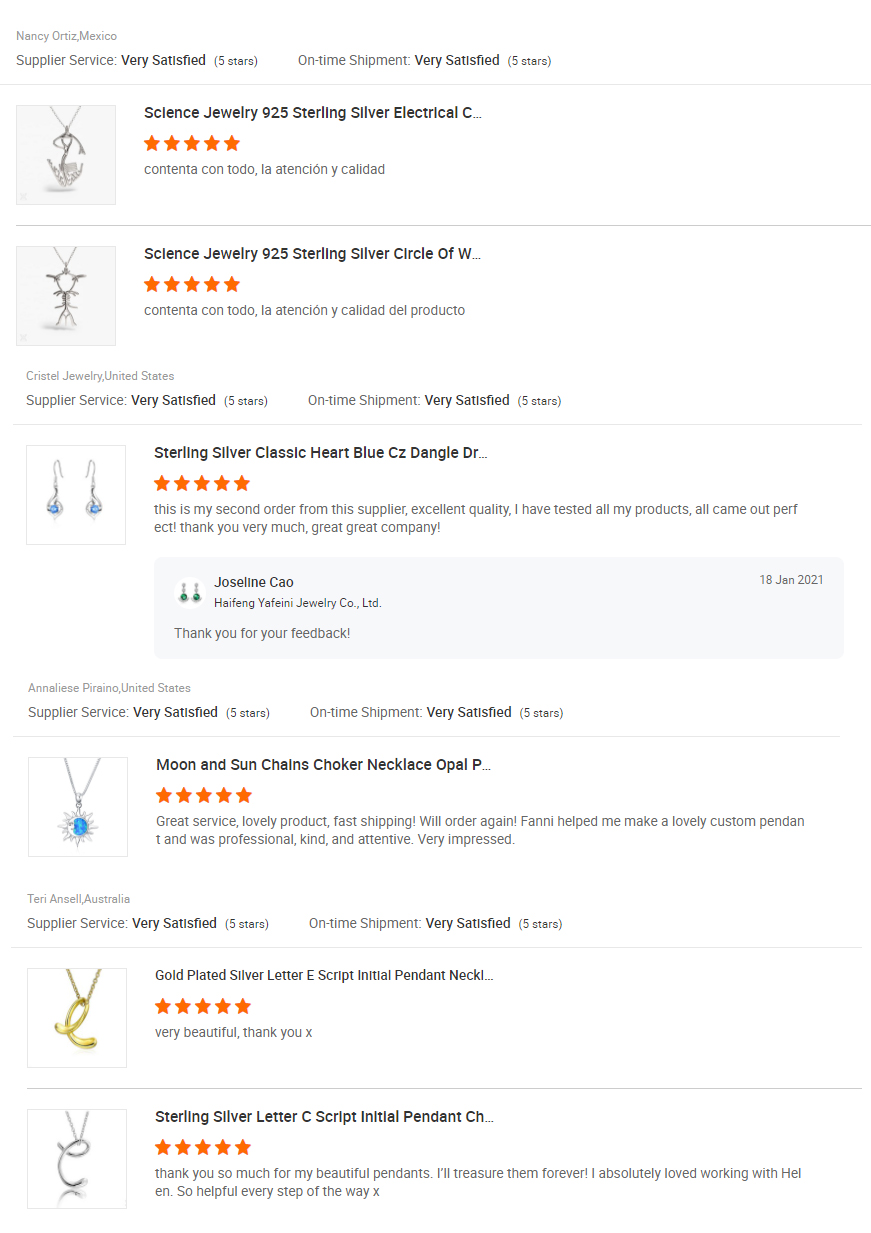Open the Circle Of Willis pendant thumbnail
The height and width of the screenshot is (1233, 871).
(x=66, y=296)
